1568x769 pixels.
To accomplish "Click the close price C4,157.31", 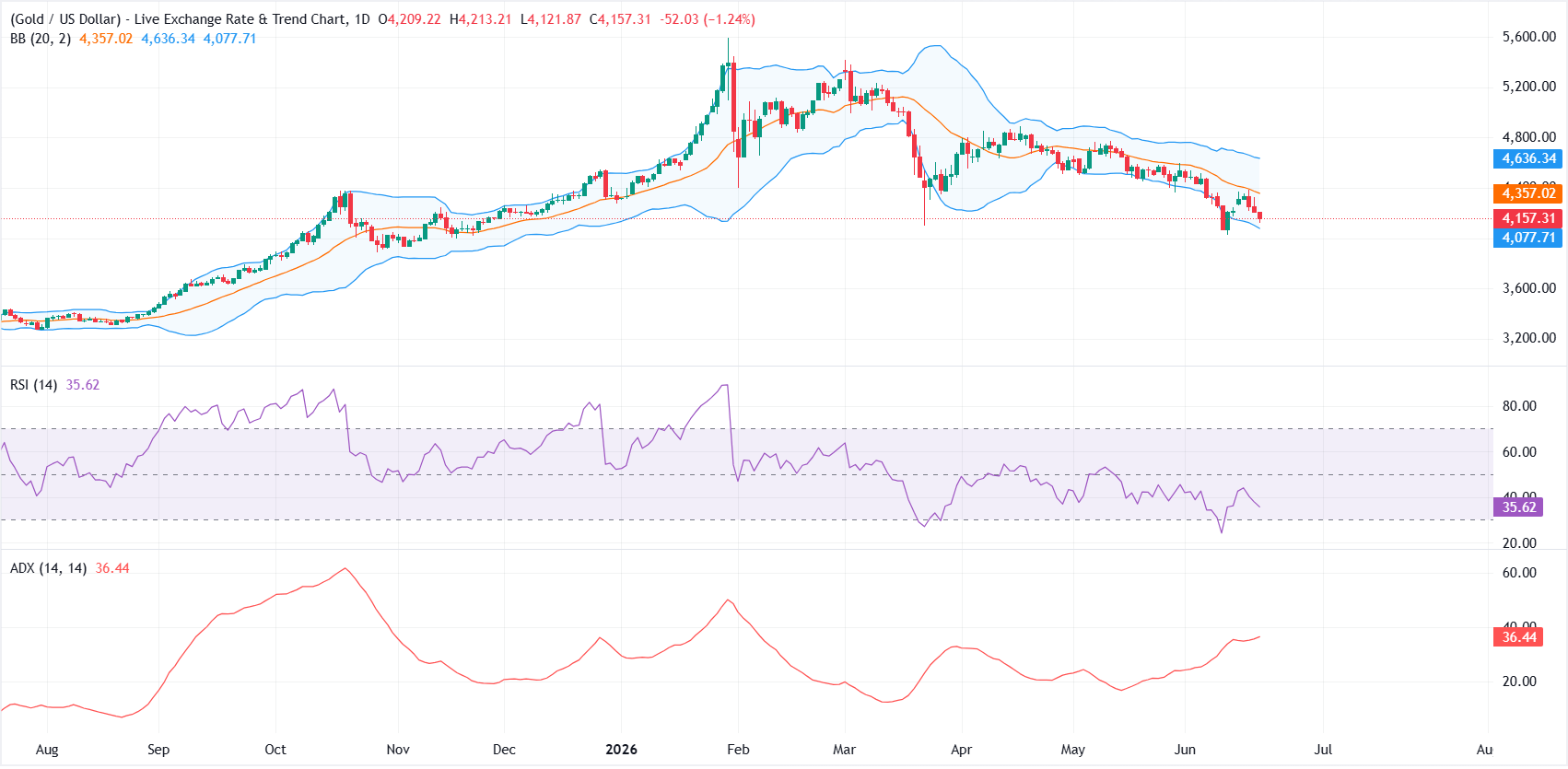I will click(x=620, y=19).
